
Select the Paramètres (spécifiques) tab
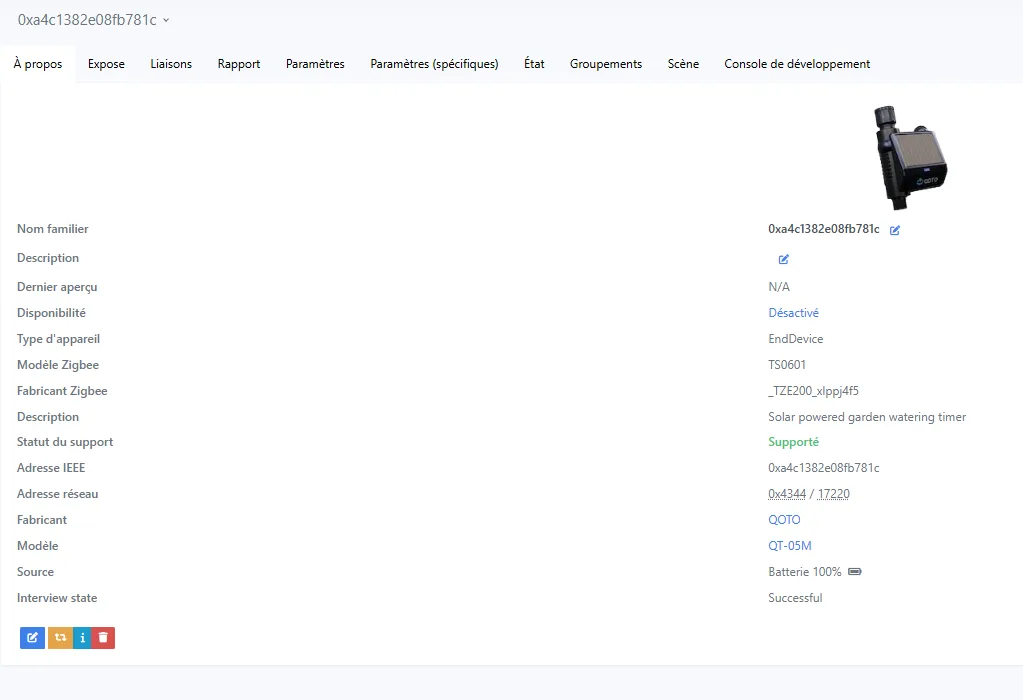tap(434, 64)
